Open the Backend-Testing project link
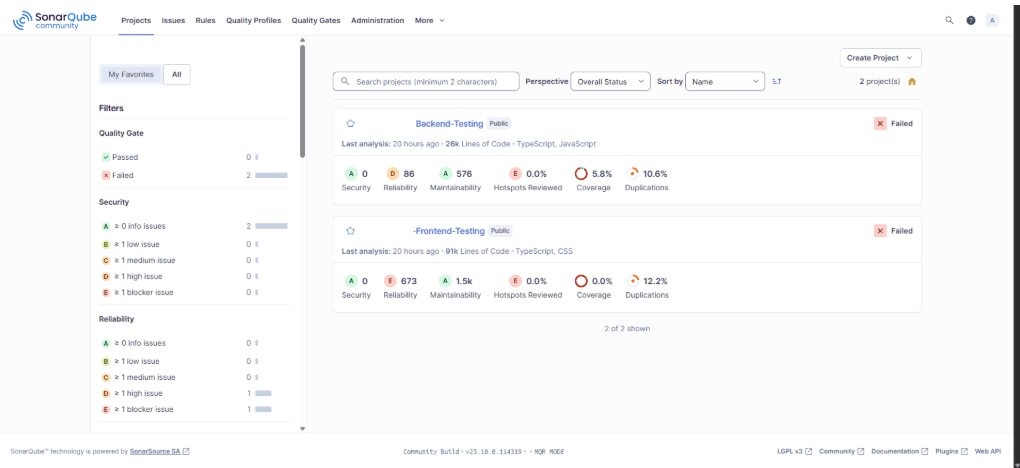 pos(450,123)
